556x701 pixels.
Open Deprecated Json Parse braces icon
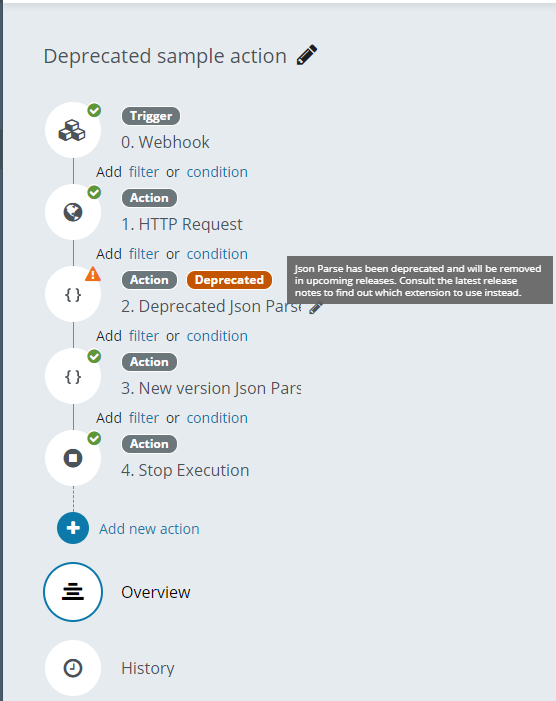point(72,294)
